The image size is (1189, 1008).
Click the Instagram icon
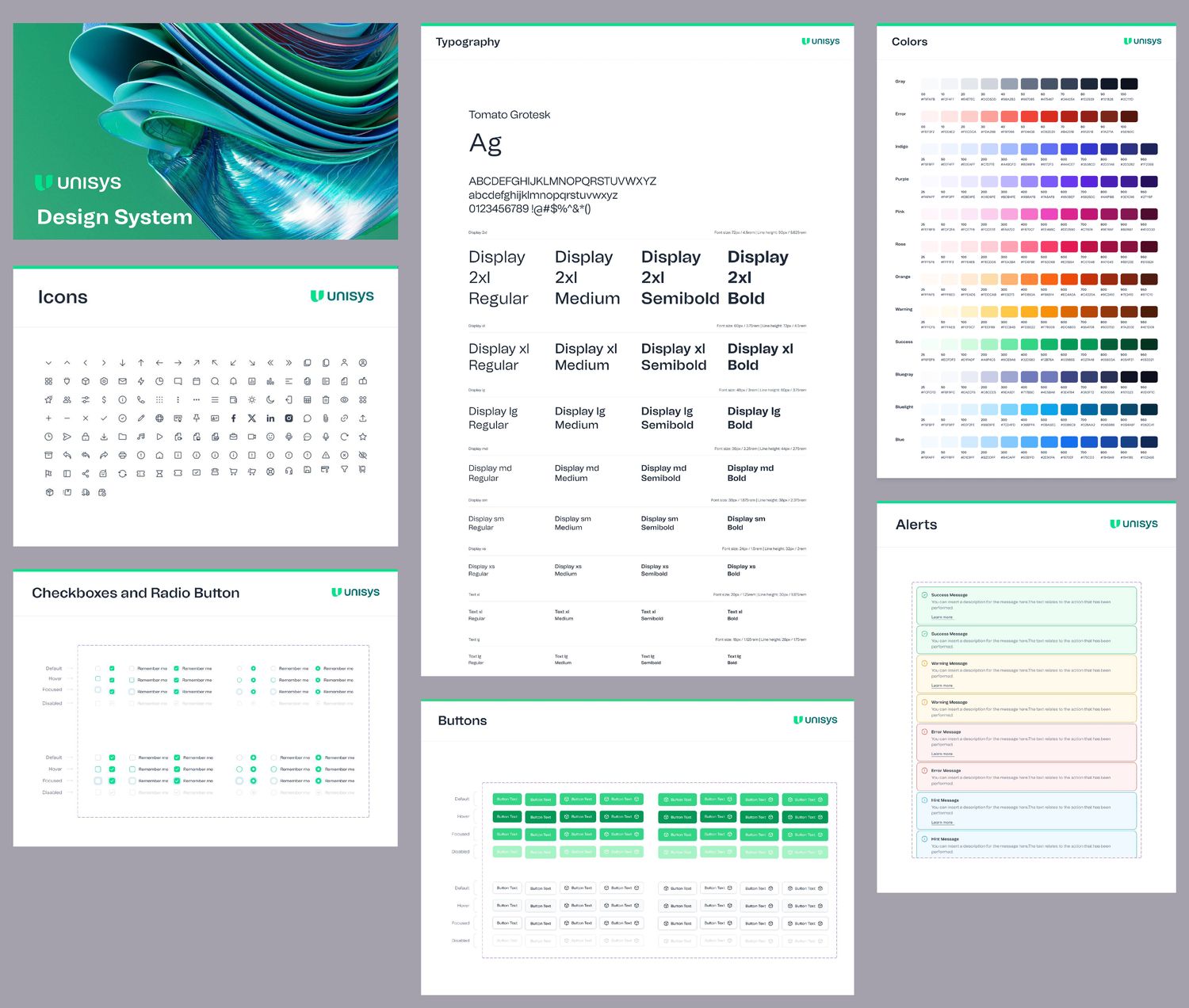[289, 418]
